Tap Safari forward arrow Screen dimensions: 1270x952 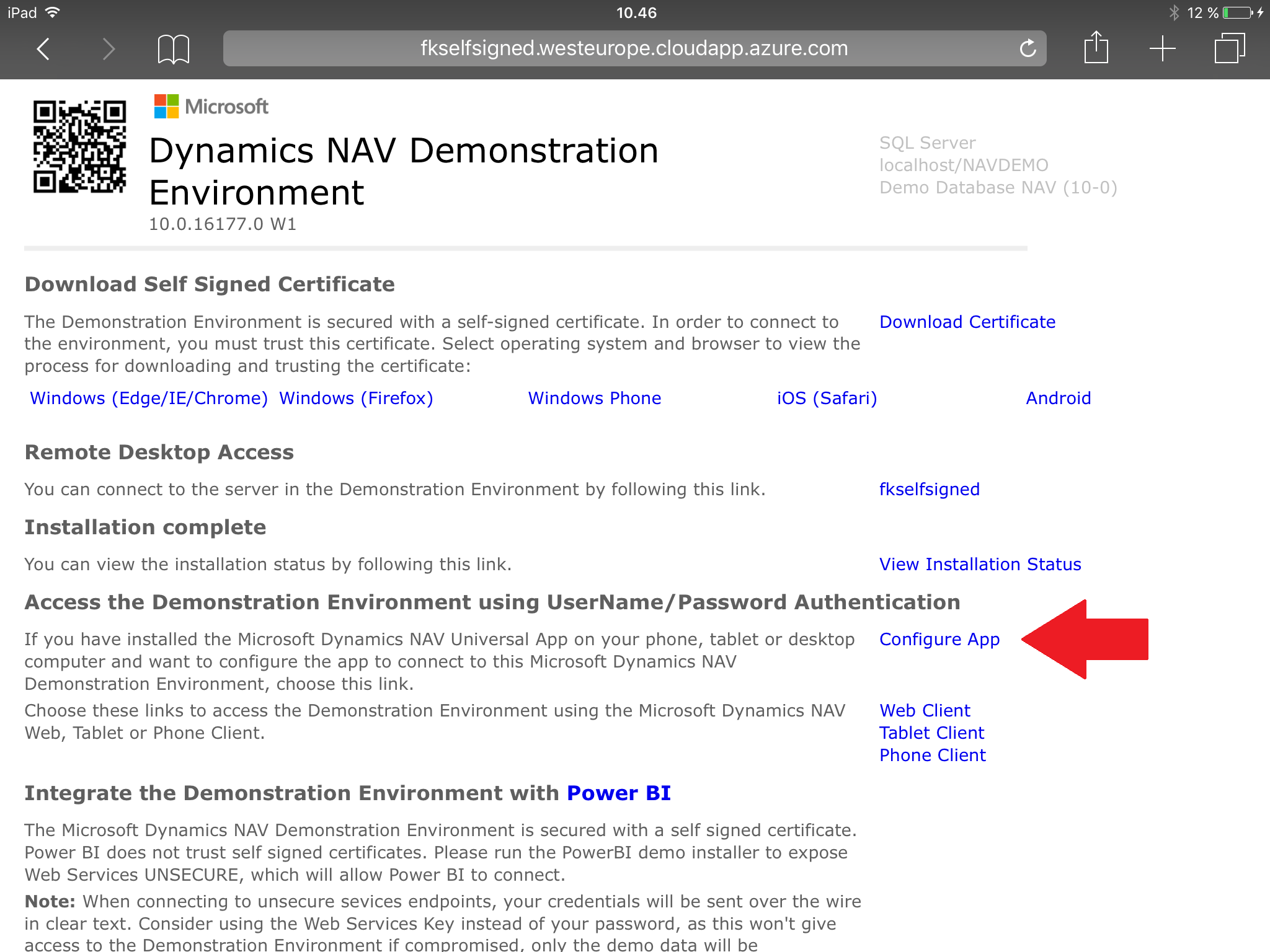pos(109,48)
